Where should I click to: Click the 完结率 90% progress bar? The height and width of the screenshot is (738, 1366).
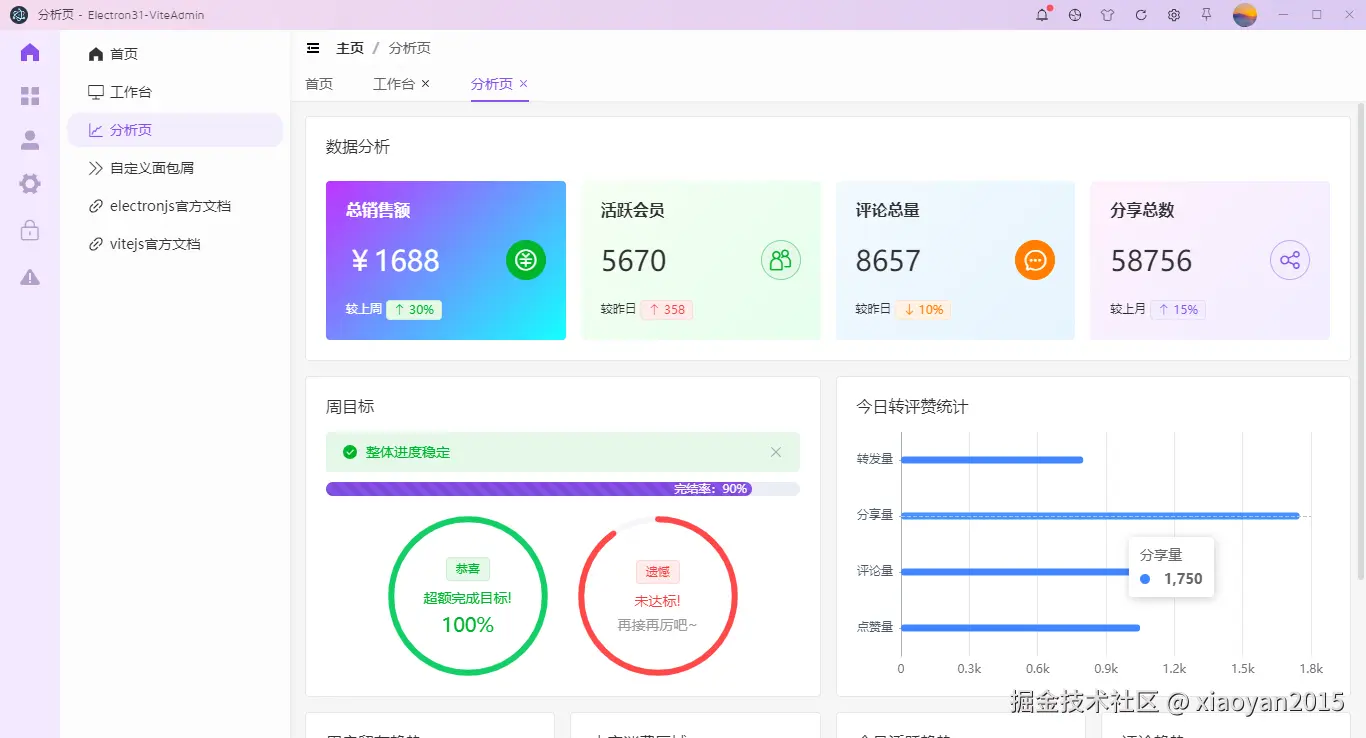(x=562, y=489)
